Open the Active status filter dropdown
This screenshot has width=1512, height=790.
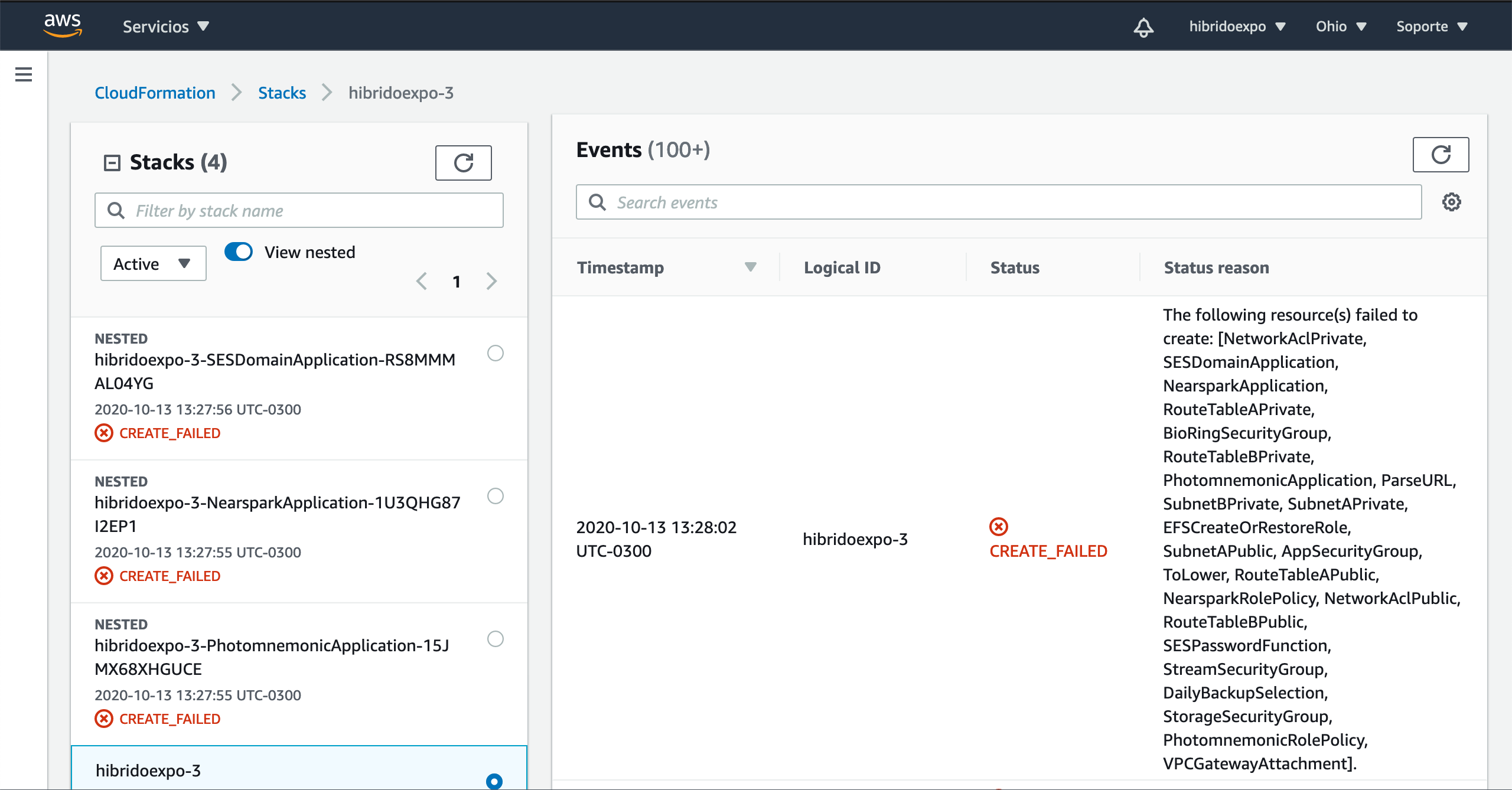tap(153, 263)
